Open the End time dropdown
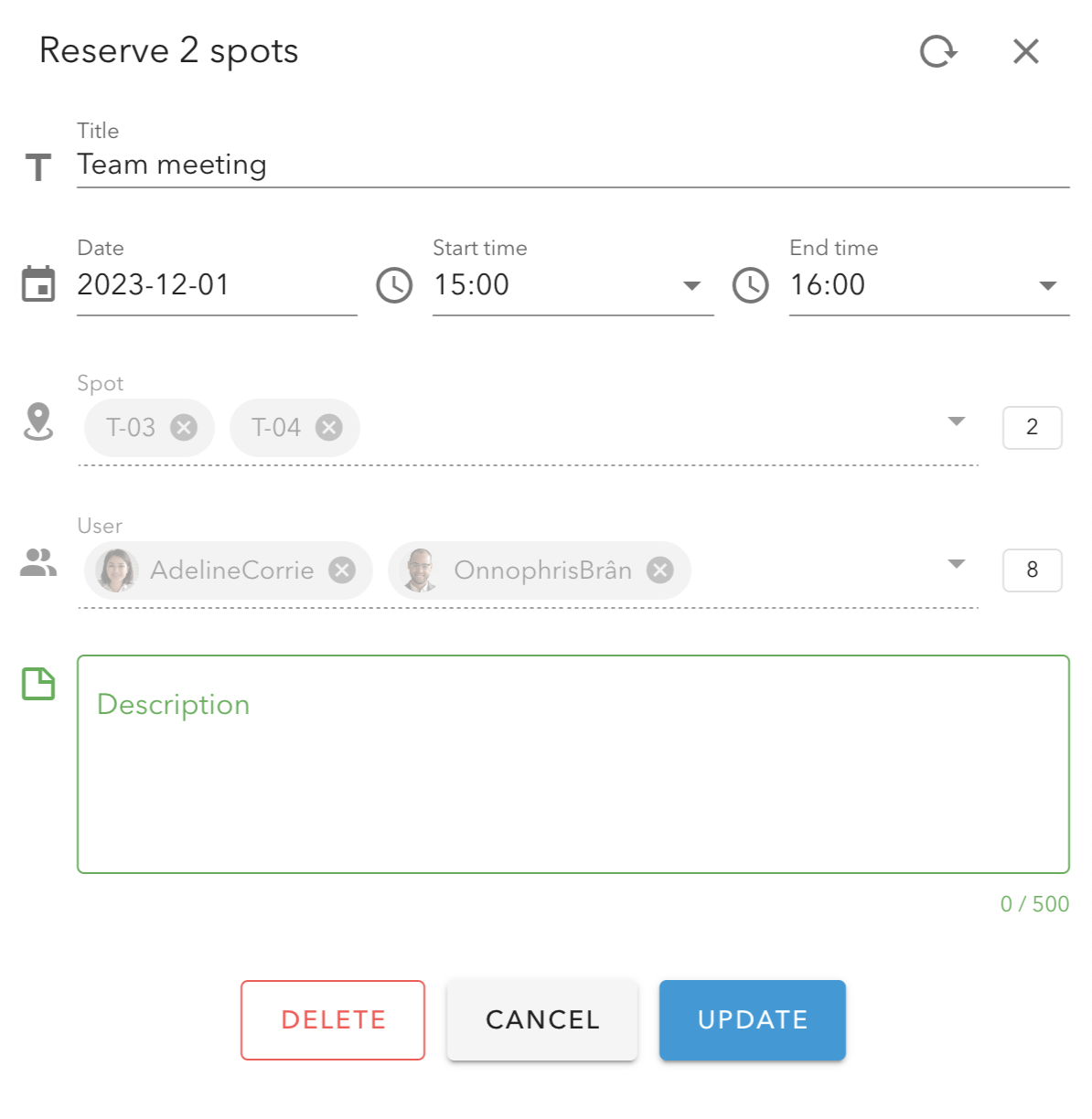This screenshot has width=1092, height=1119. click(1047, 285)
